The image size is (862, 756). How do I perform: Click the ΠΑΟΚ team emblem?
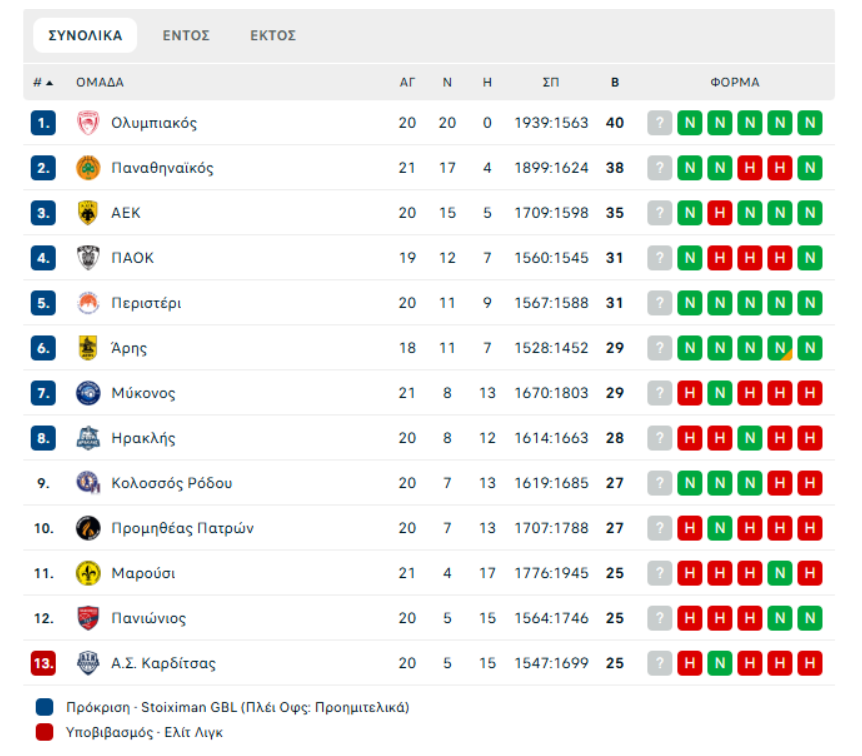[x=88, y=258]
